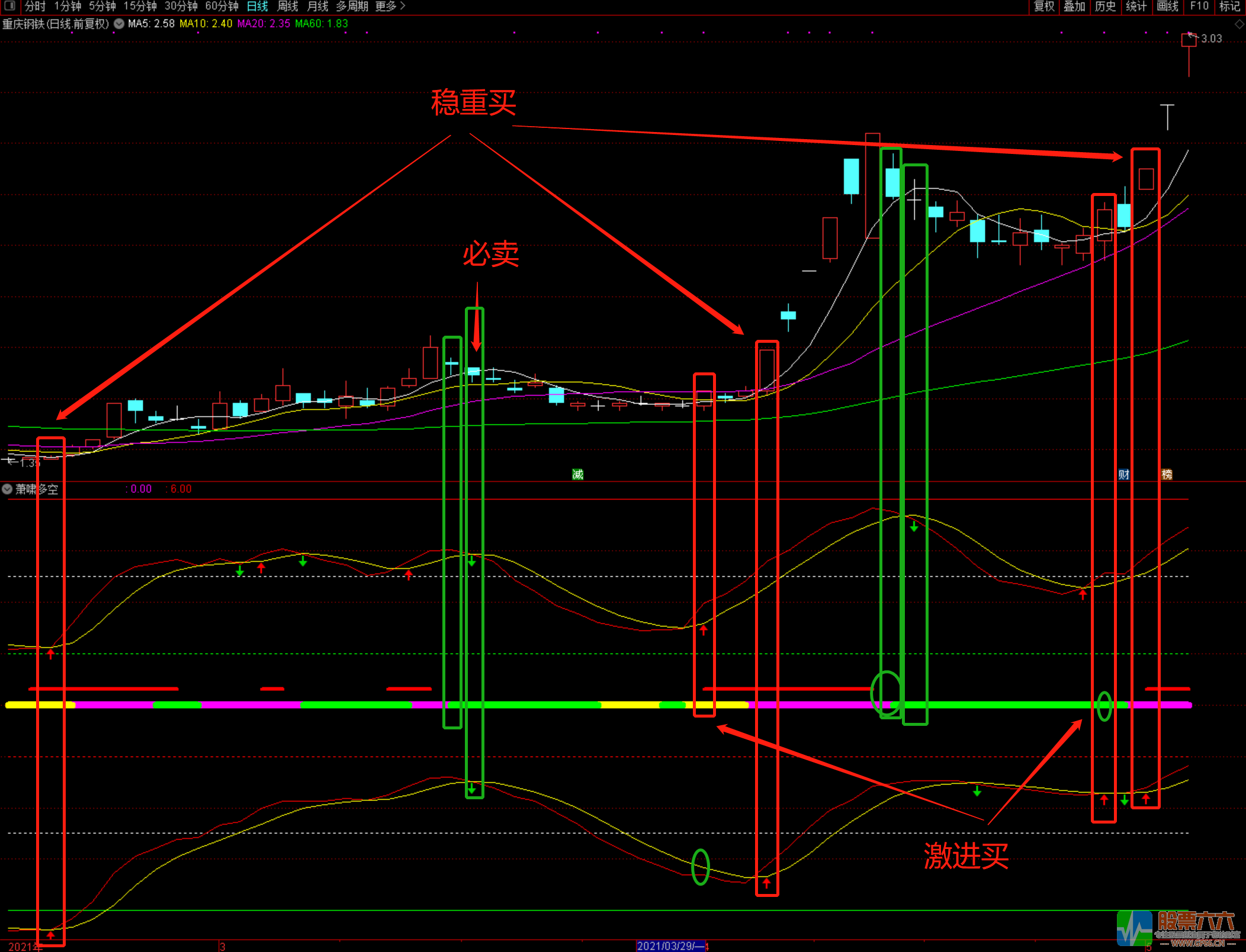
Task: Select the 60分钟 period tab
Action: (x=221, y=7)
